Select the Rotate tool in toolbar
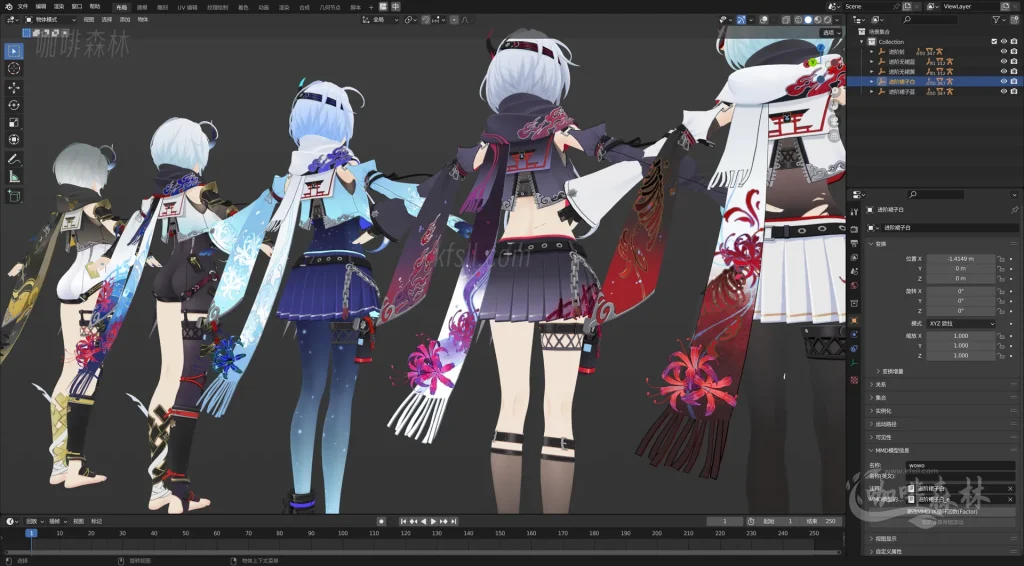The width and height of the screenshot is (1024, 566). [x=14, y=105]
